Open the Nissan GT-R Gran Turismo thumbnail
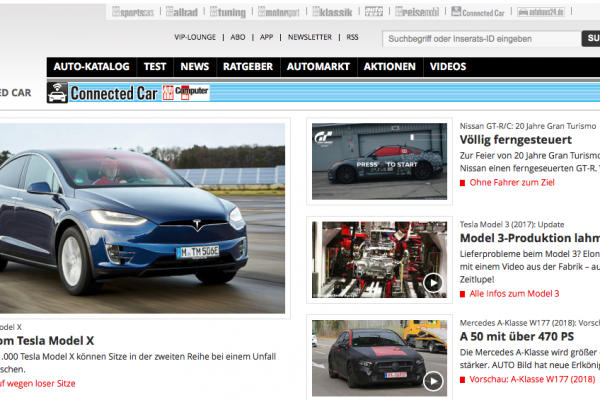 [379, 161]
